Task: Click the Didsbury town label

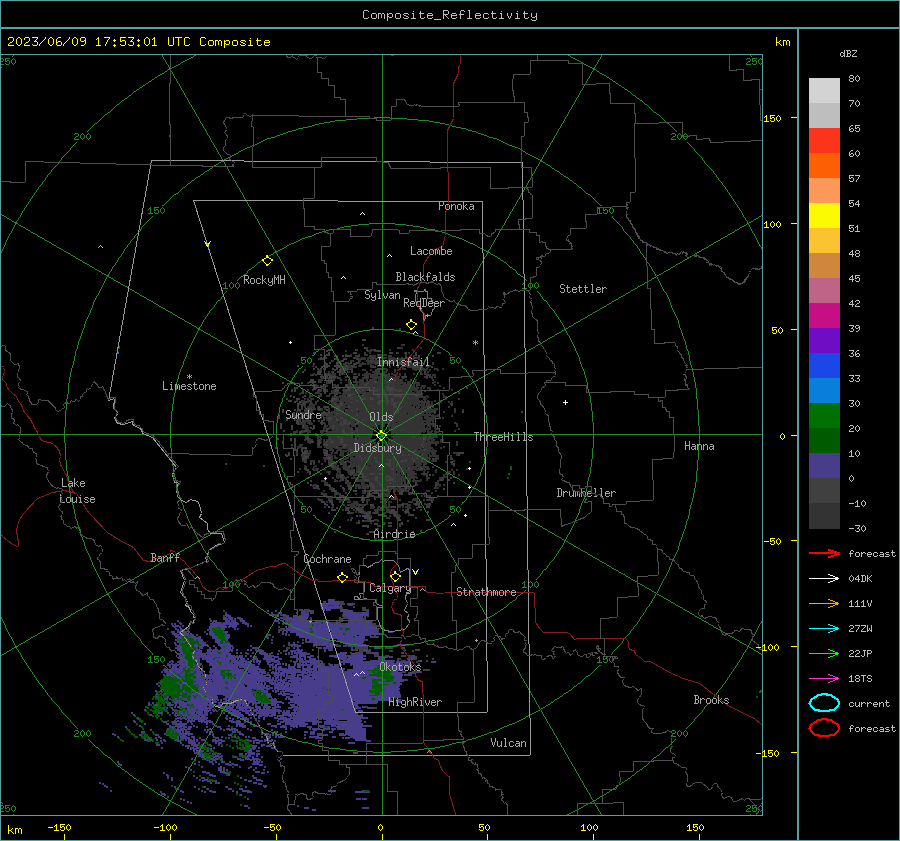Action: [377, 448]
